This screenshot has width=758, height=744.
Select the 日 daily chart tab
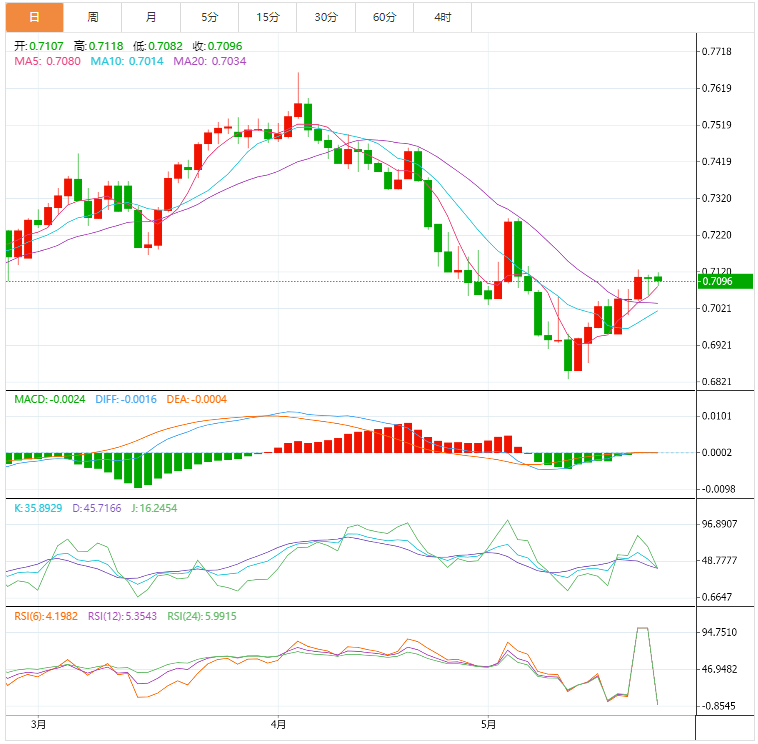pos(34,17)
